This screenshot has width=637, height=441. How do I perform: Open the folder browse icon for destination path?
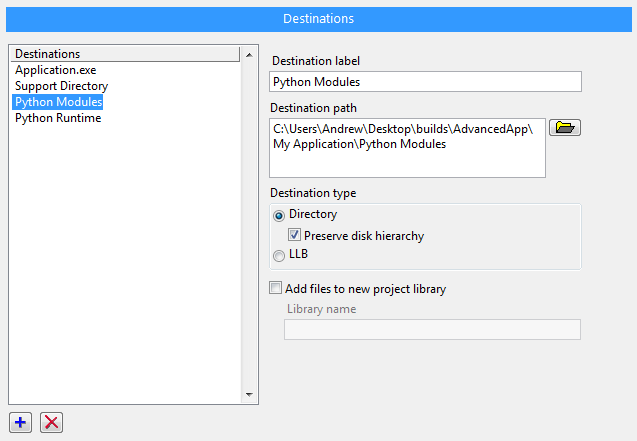coord(565,128)
